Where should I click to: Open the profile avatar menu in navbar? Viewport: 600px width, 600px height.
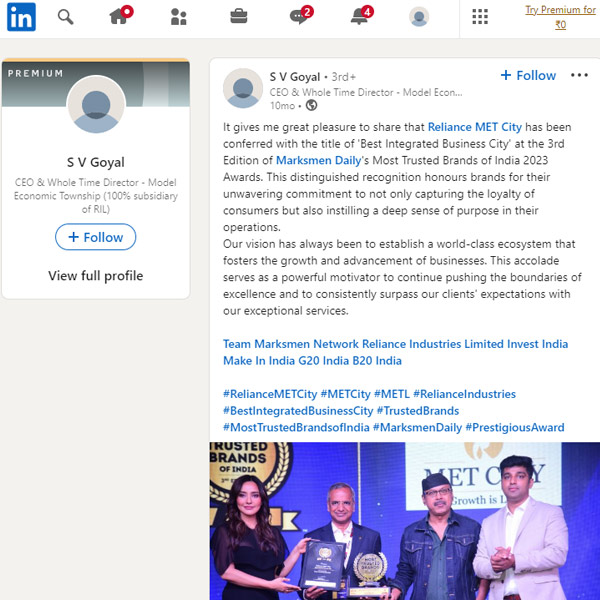419,17
